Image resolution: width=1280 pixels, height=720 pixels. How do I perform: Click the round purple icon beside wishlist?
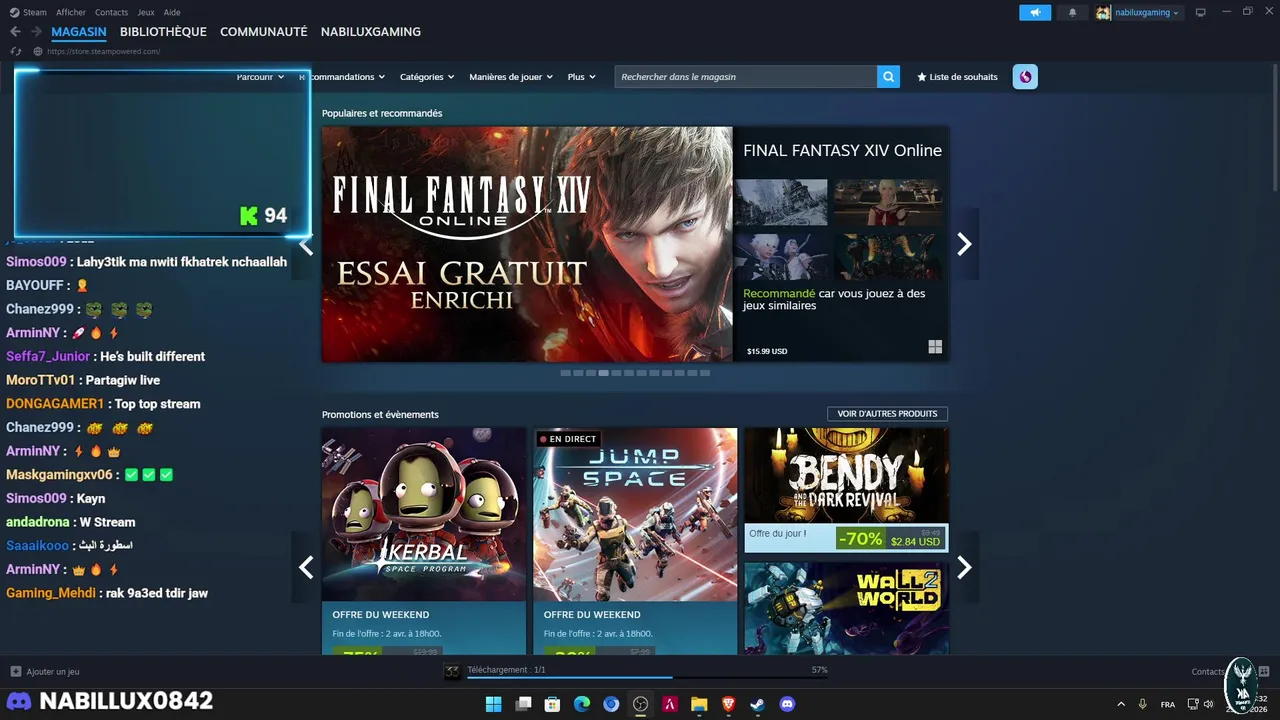click(x=1025, y=77)
